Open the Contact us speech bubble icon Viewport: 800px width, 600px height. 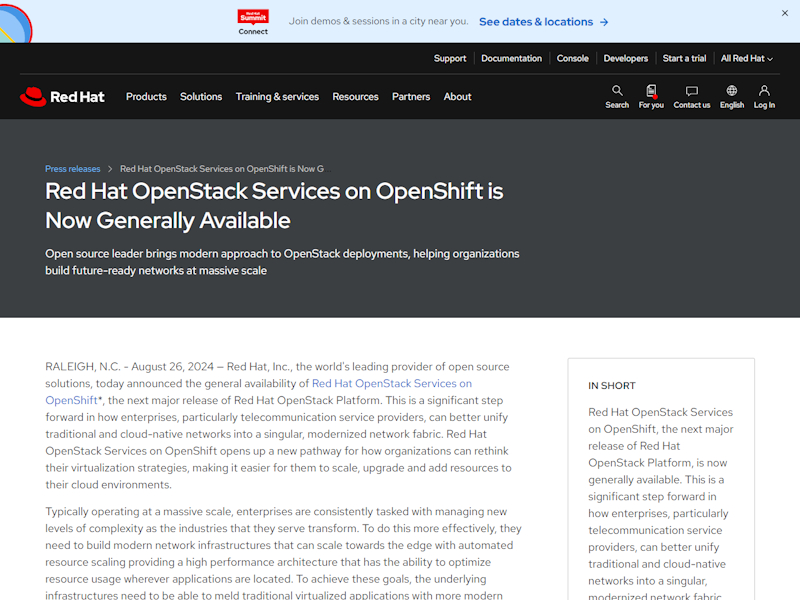(x=692, y=96)
